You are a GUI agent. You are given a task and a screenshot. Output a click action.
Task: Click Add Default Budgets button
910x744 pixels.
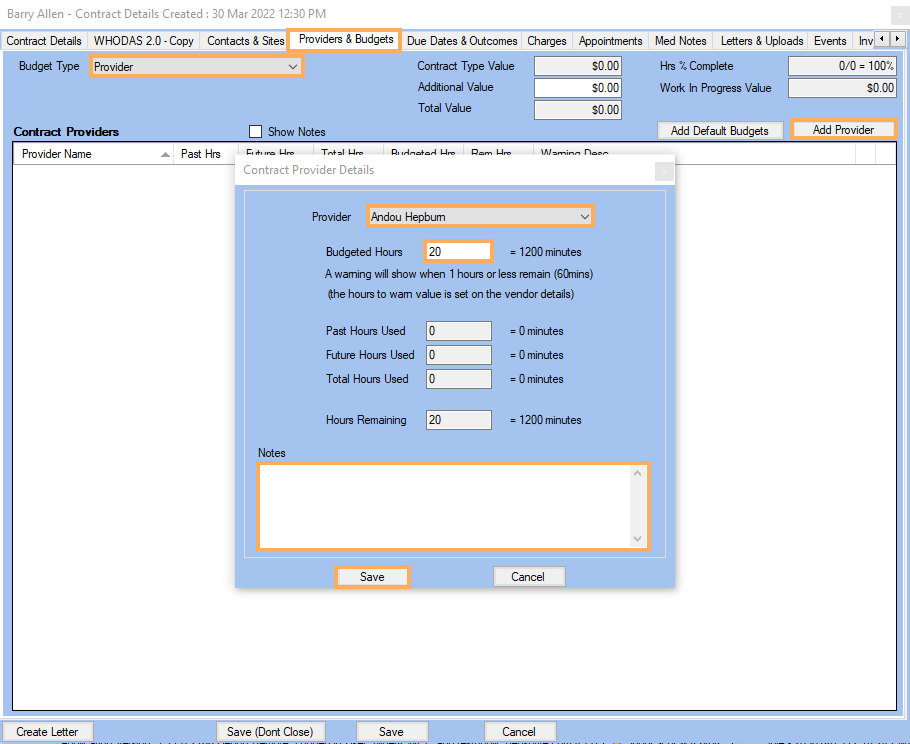(x=719, y=131)
